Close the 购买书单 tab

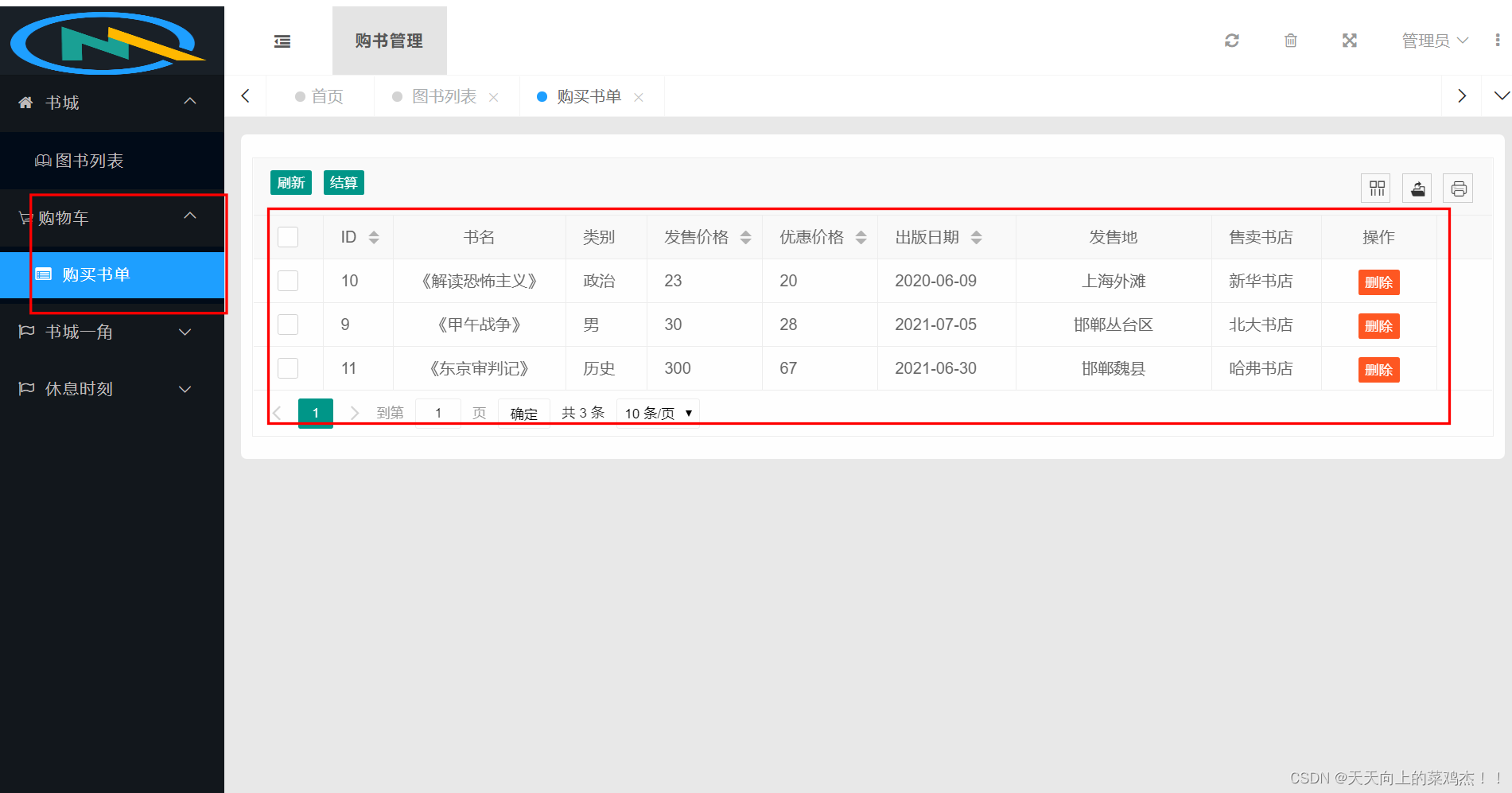639,97
